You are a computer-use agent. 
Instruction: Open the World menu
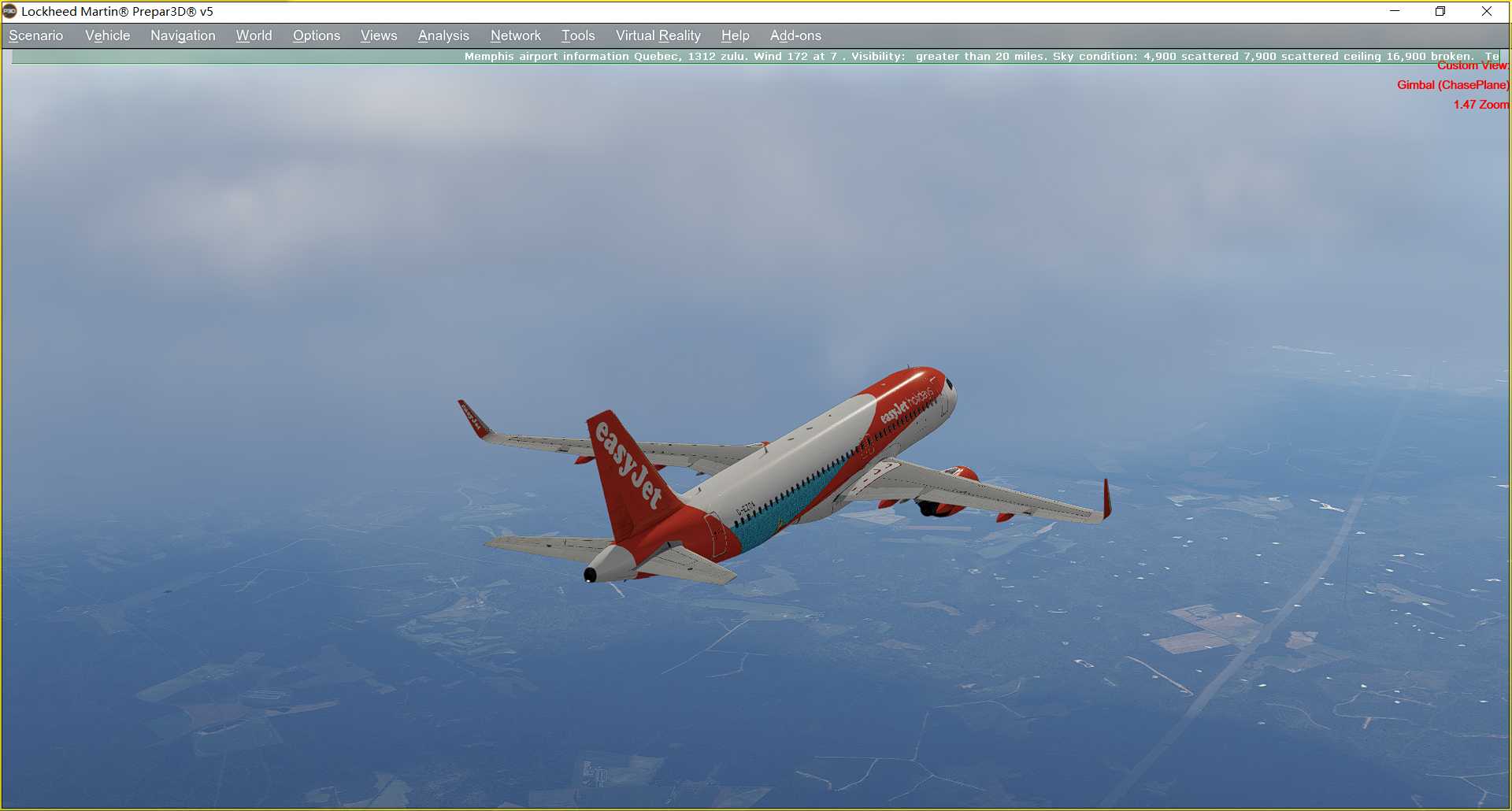point(253,35)
